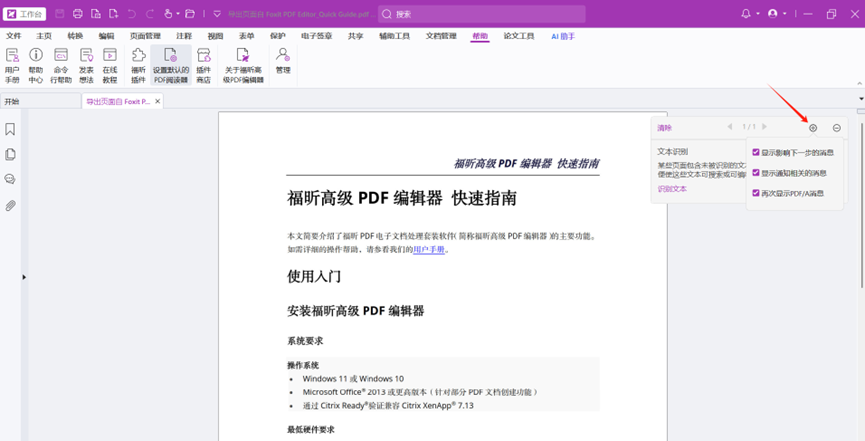Screen dimensions: 865x441
Task: Uncheck 再次显示PDF/A消息 checkbox
Action: (756, 193)
